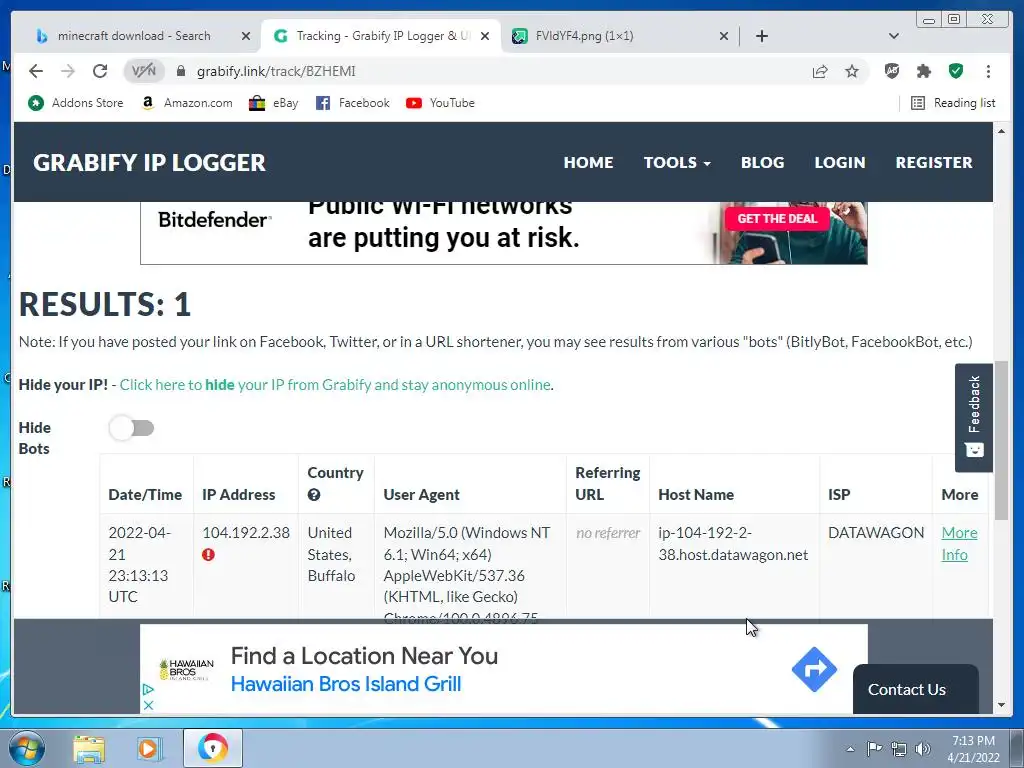Click the page vertical scrollbar thumb

pos(1001,440)
